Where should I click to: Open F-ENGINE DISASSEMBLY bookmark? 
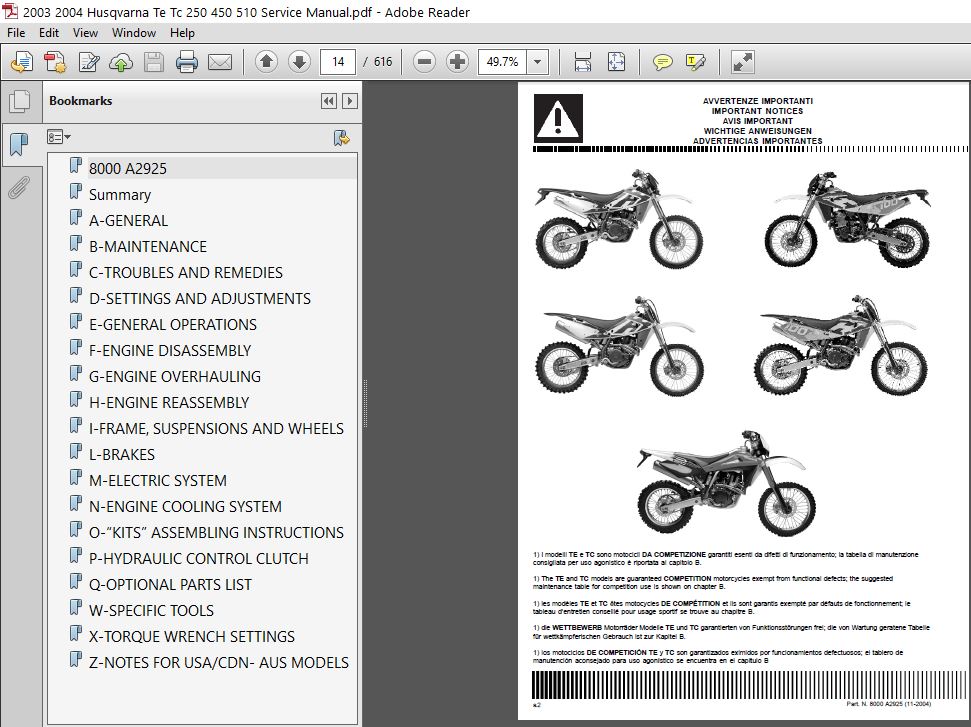point(170,350)
